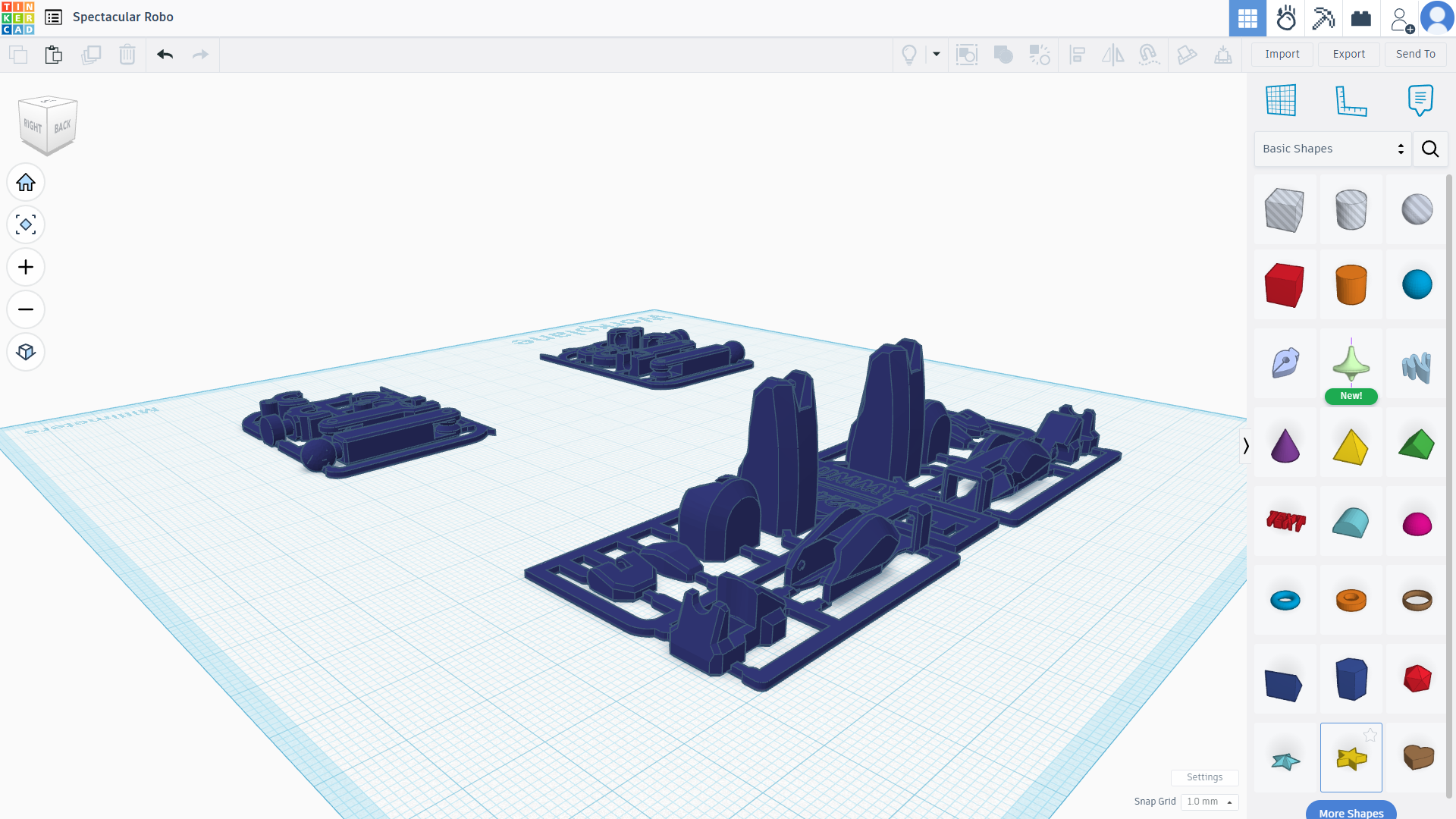1456x819 pixels.
Task: Favorite the yellow star shape
Action: tap(1370, 735)
